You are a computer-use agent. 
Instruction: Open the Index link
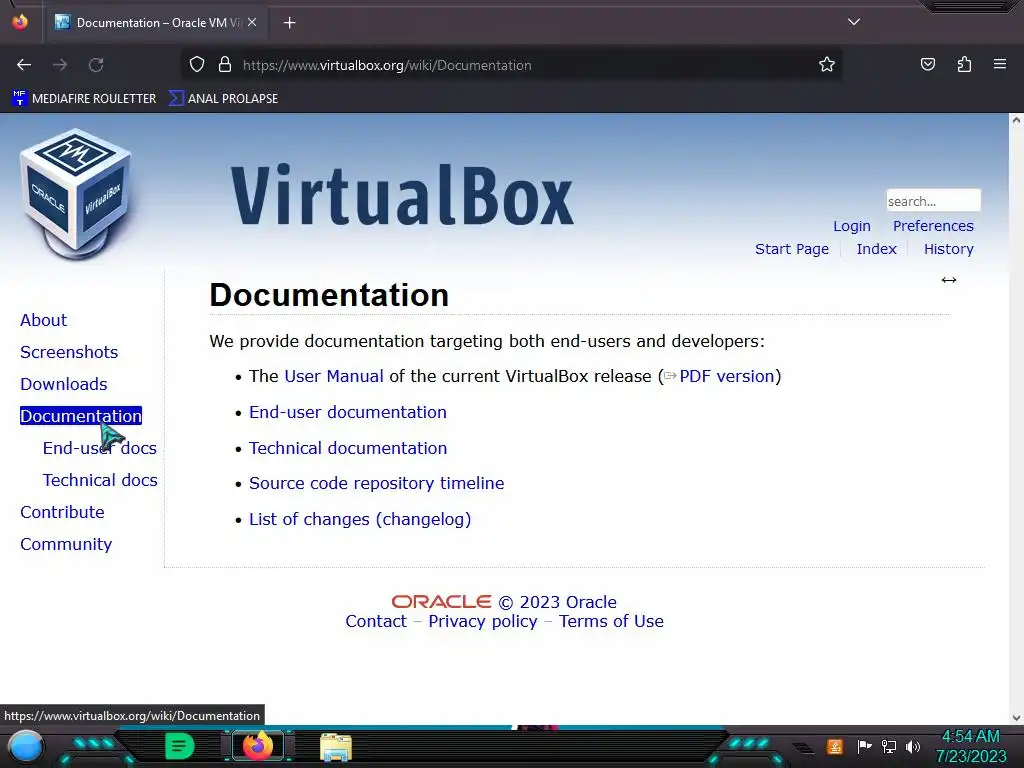(x=876, y=249)
